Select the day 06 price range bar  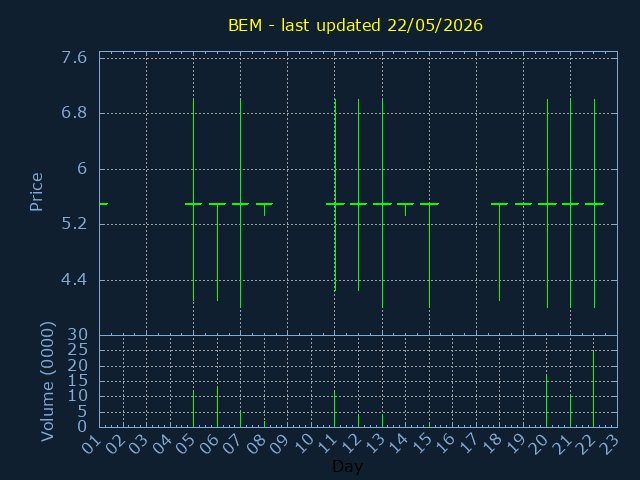pyautogui.click(x=218, y=252)
